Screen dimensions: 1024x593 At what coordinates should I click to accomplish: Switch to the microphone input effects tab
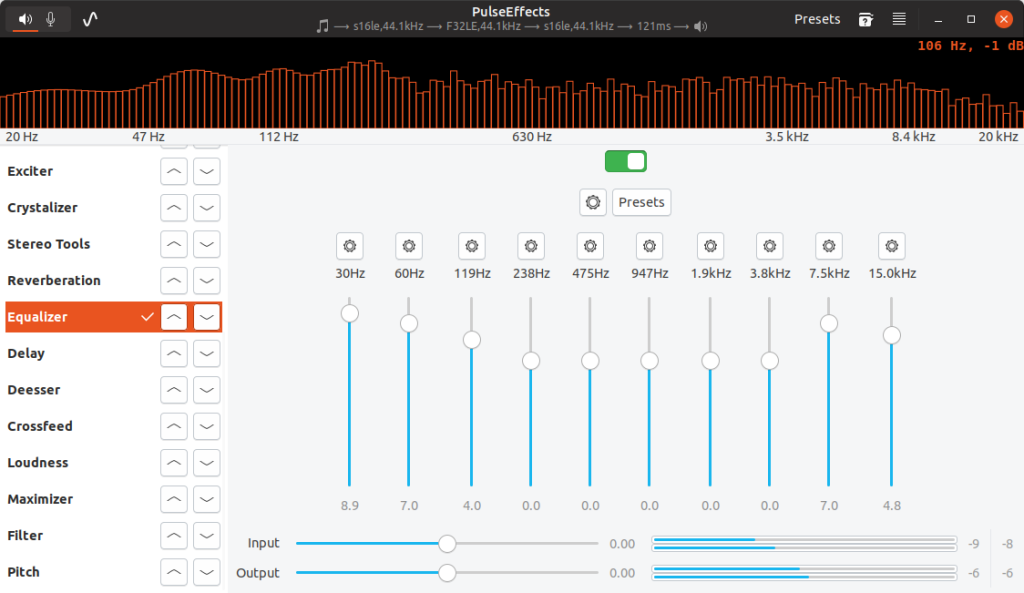[52, 19]
